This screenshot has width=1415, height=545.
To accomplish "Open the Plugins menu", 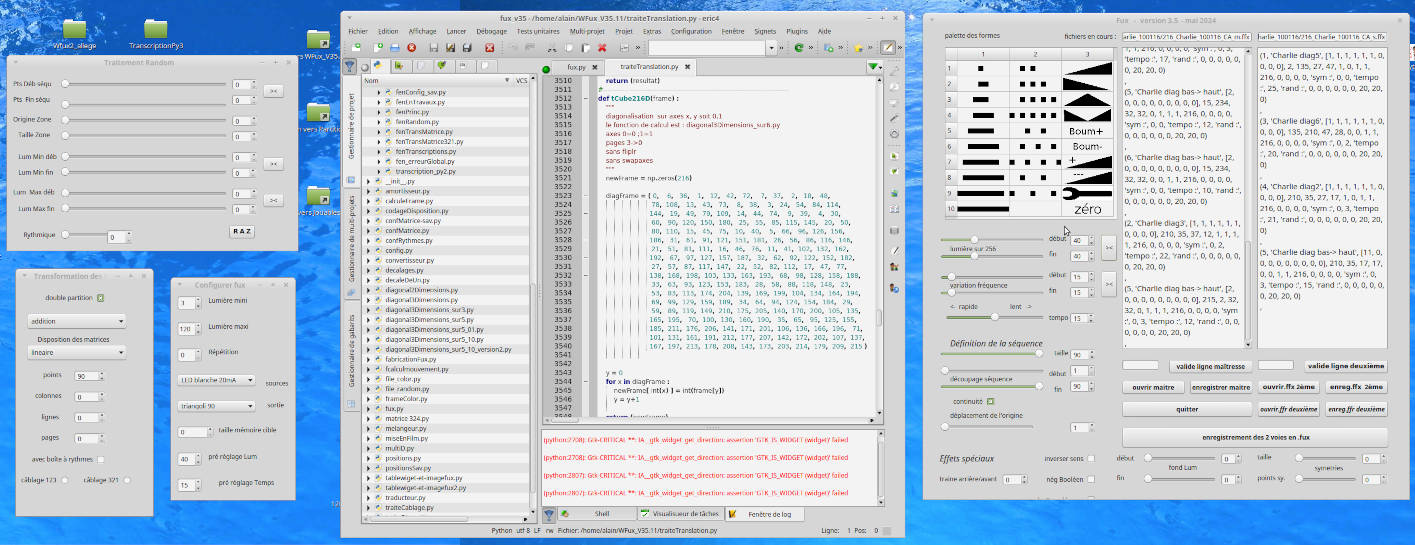I will click(x=797, y=31).
